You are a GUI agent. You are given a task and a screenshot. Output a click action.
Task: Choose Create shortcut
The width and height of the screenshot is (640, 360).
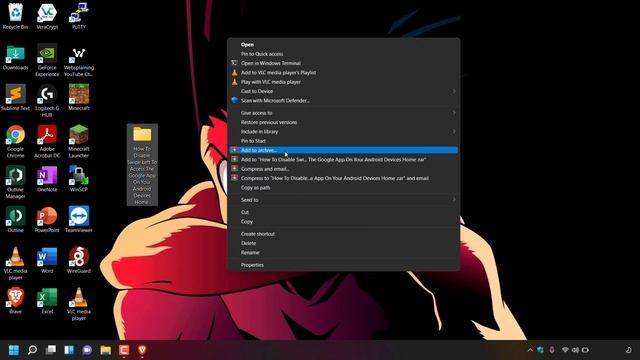(344, 234)
